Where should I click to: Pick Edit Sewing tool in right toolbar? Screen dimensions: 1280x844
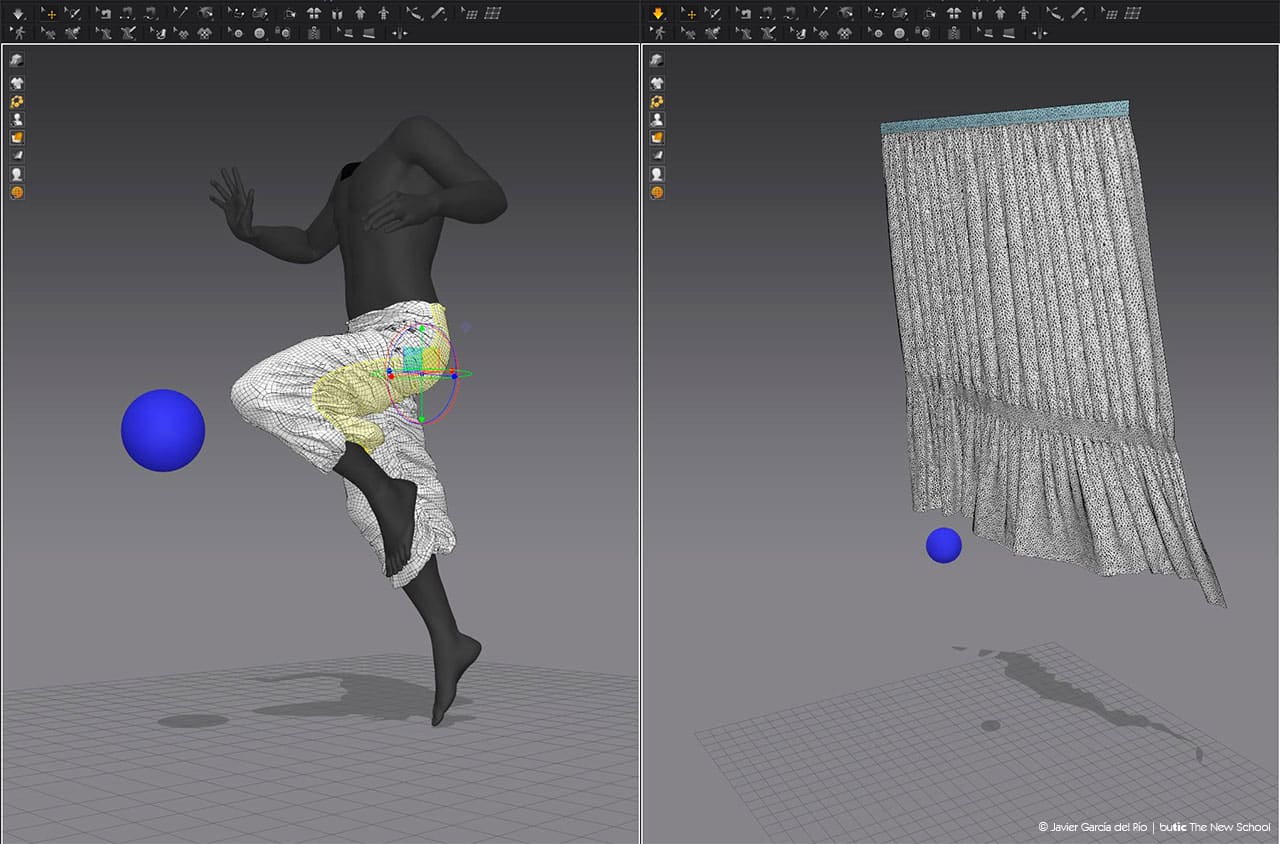742,14
